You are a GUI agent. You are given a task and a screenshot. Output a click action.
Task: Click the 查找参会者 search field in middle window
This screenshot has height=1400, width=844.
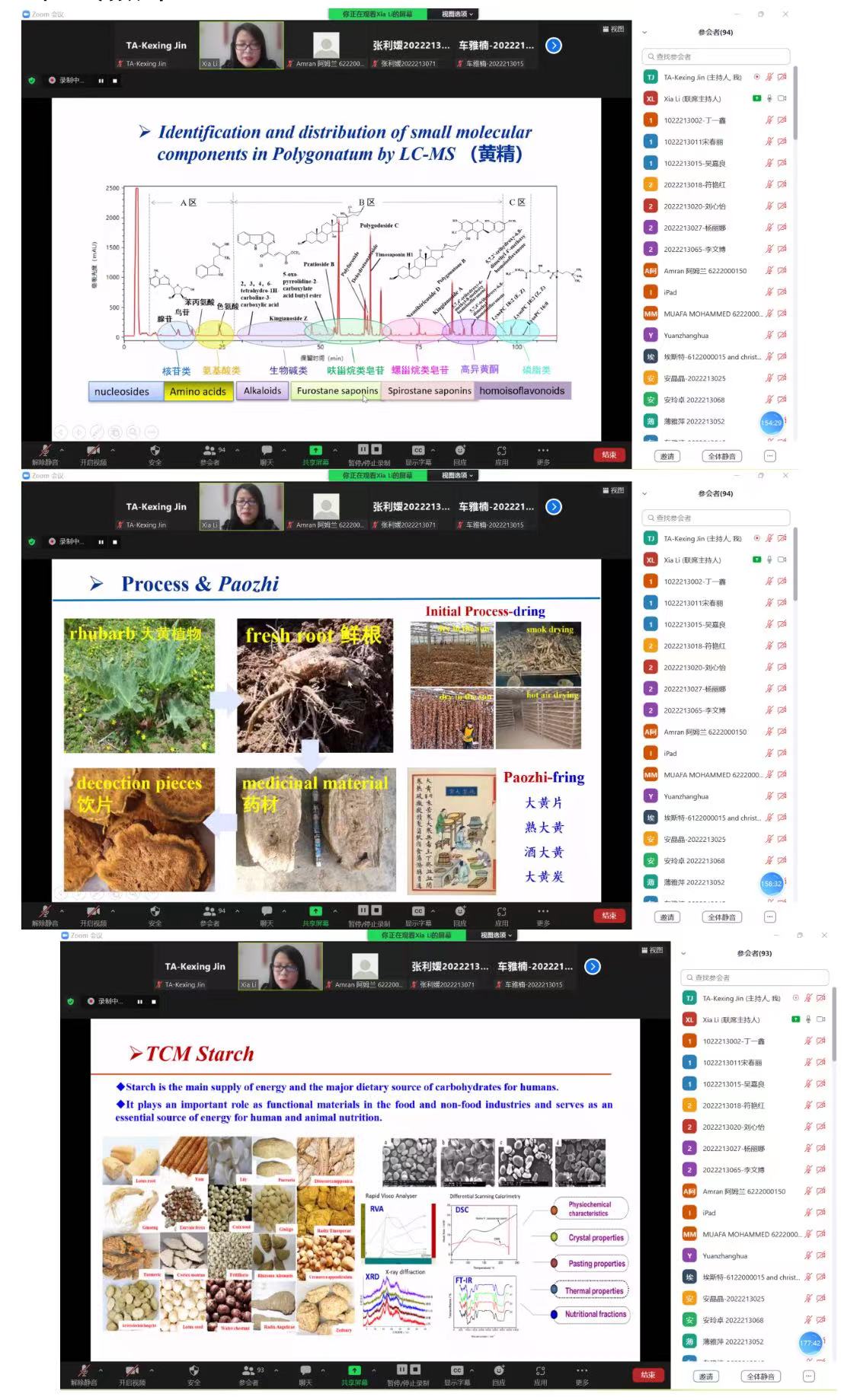(x=716, y=518)
